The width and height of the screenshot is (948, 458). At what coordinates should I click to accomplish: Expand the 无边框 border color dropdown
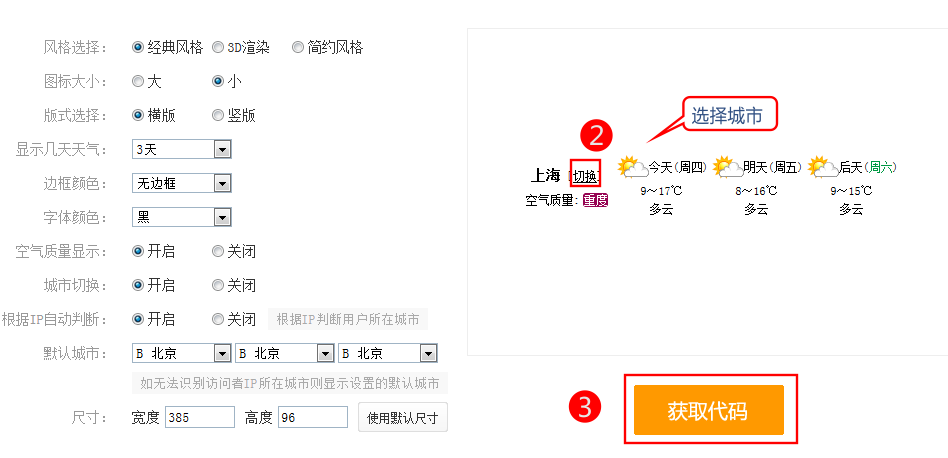tap(181, 183)
